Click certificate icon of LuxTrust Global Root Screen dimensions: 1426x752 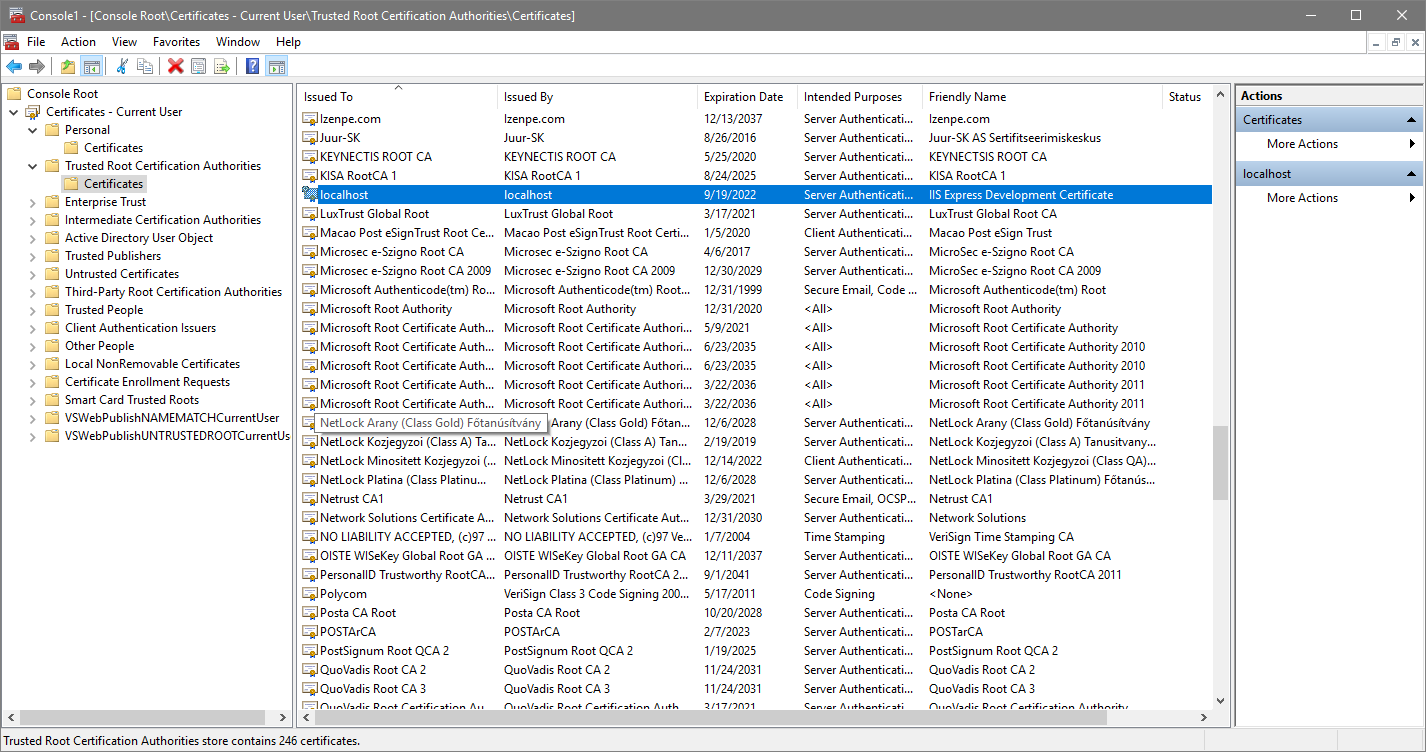coord(310,214)
